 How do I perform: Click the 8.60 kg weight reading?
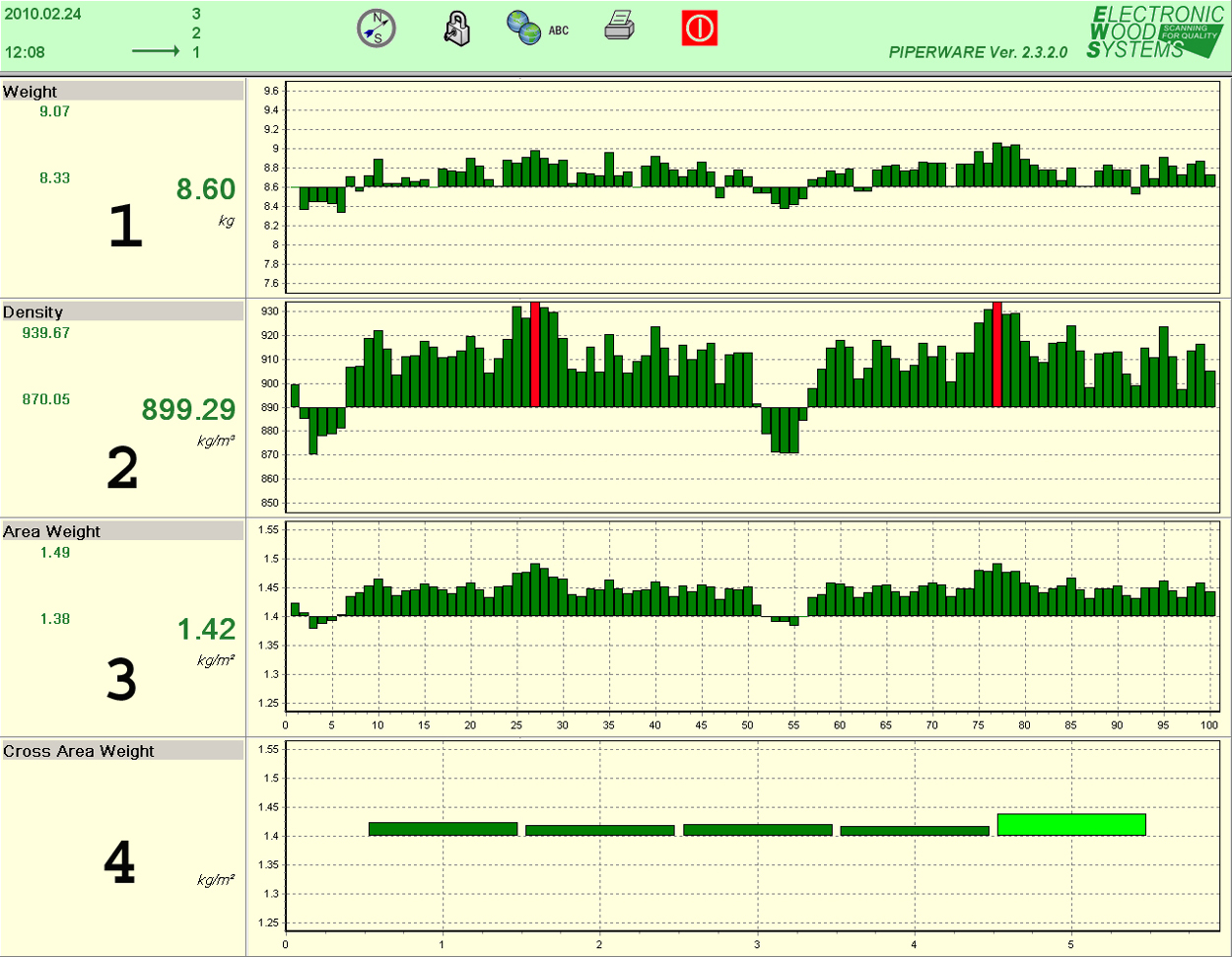click(206, 189)
